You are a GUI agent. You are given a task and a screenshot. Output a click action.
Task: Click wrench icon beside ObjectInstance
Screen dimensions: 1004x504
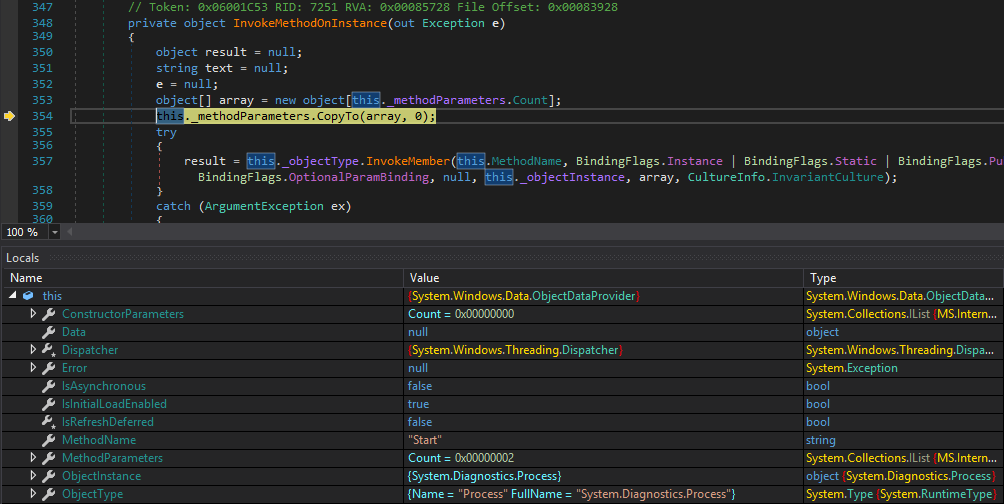pyautogui.click(x=49, y=476)
